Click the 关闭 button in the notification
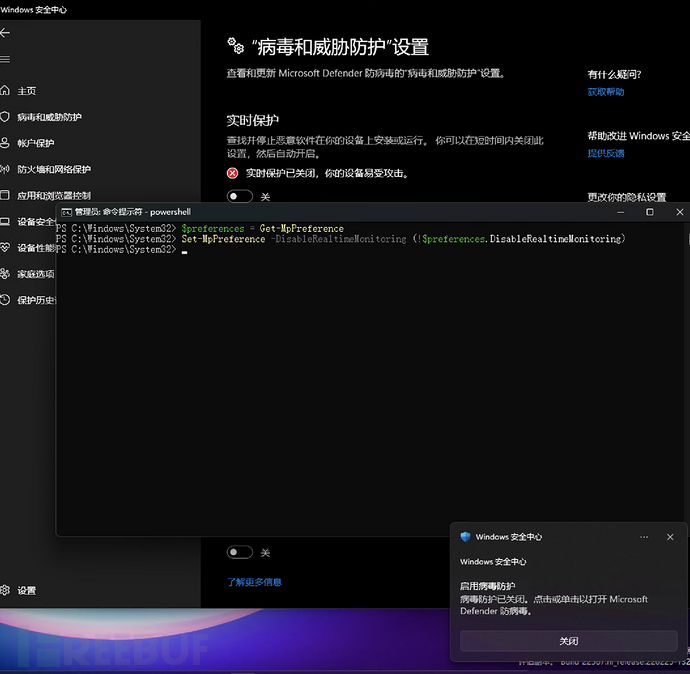The height and width of the screenshot is (674, 690). 568,641
